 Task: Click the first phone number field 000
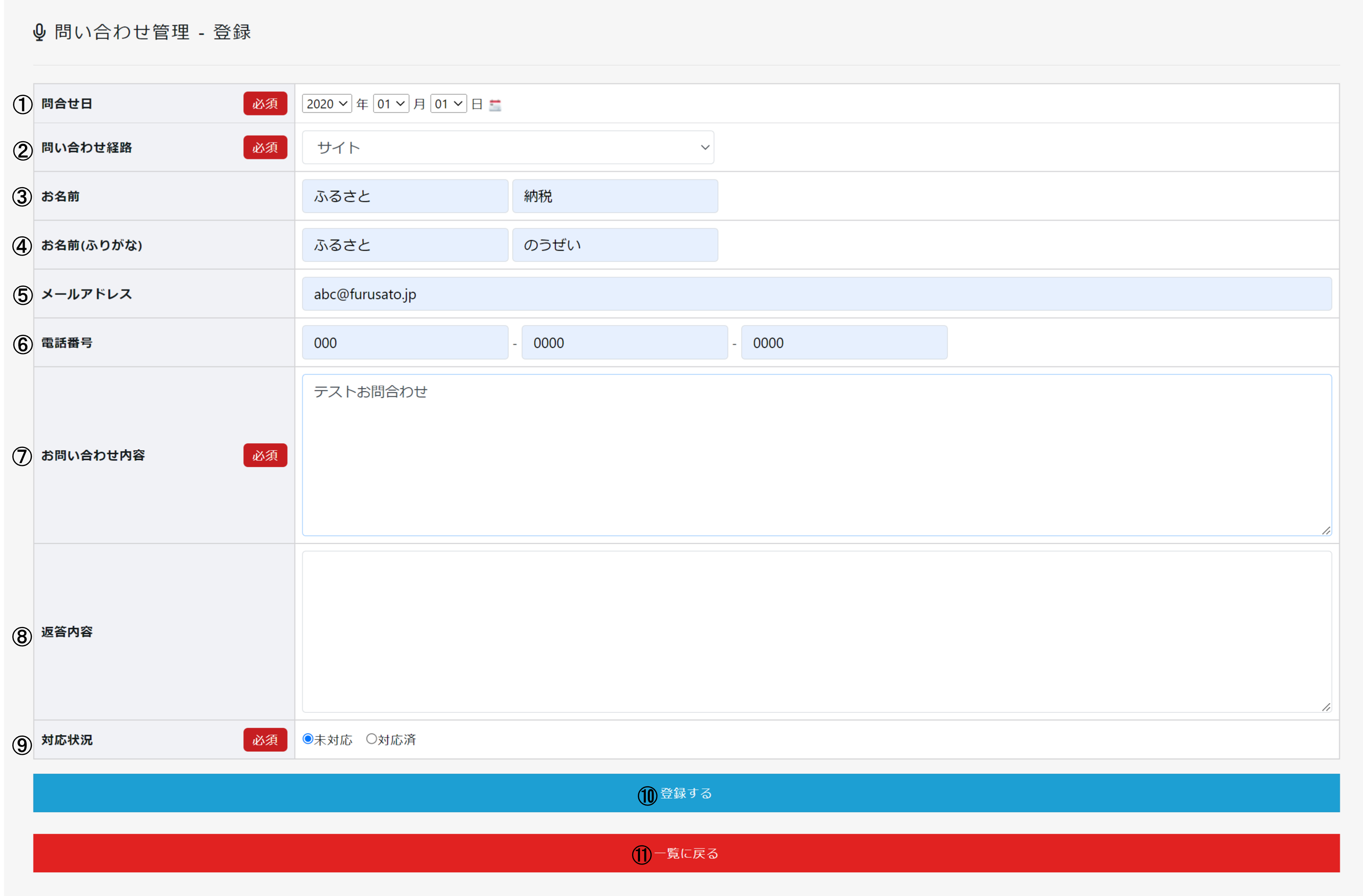(405, 343)
